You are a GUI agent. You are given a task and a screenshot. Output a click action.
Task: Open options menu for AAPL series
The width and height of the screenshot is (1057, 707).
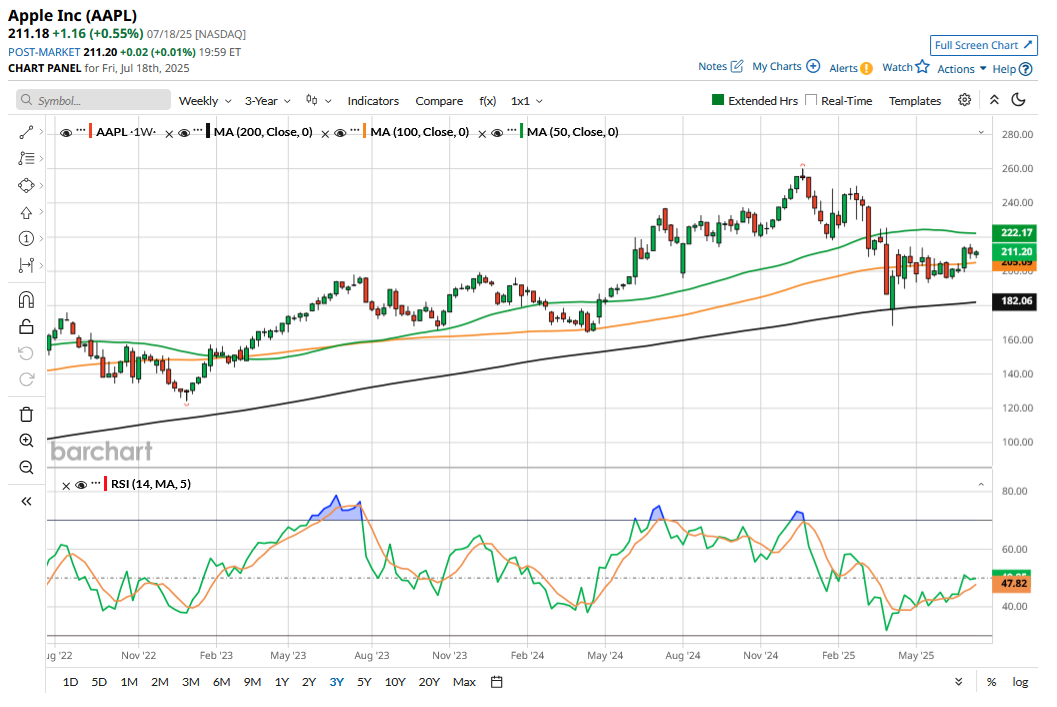pos(81,130)
